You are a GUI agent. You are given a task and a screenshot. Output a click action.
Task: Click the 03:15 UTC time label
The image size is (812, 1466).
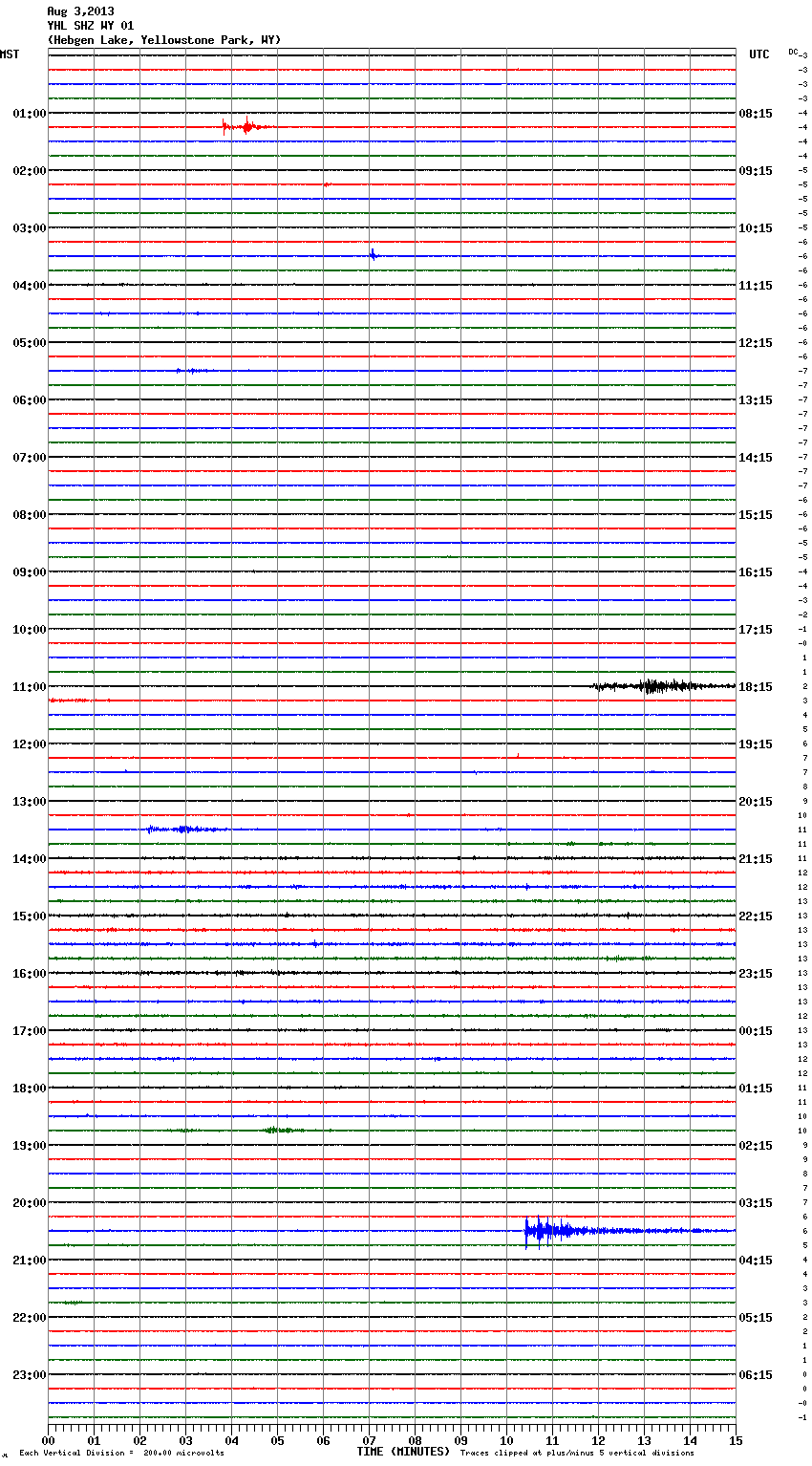(x=756, y=1203)
